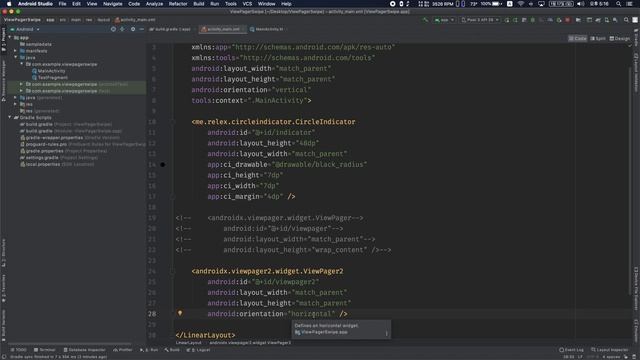
Task: Open proguard-rules.pro file
Action: click(x=83, y=144)
